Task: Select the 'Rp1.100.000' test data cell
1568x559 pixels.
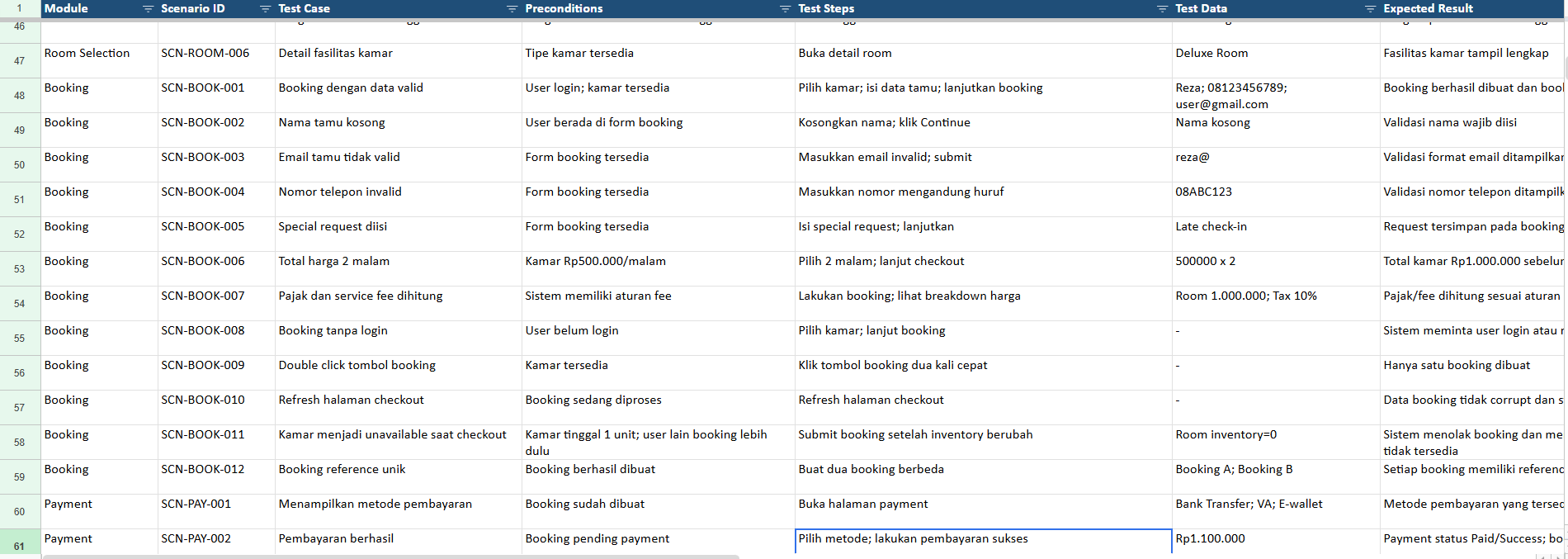Action: pyautogui.click(x=1276, y=542)
